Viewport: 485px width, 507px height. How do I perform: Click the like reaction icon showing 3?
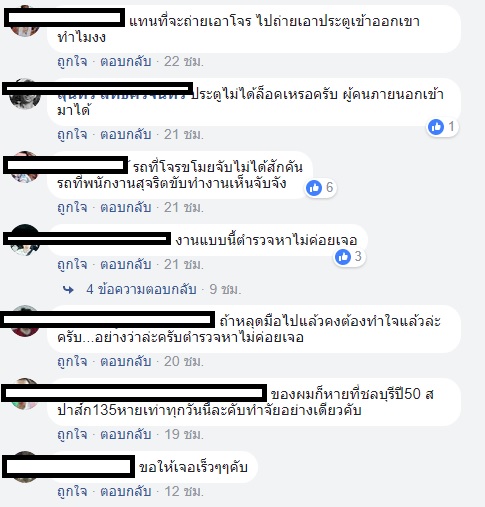click(x=343, y=257)
